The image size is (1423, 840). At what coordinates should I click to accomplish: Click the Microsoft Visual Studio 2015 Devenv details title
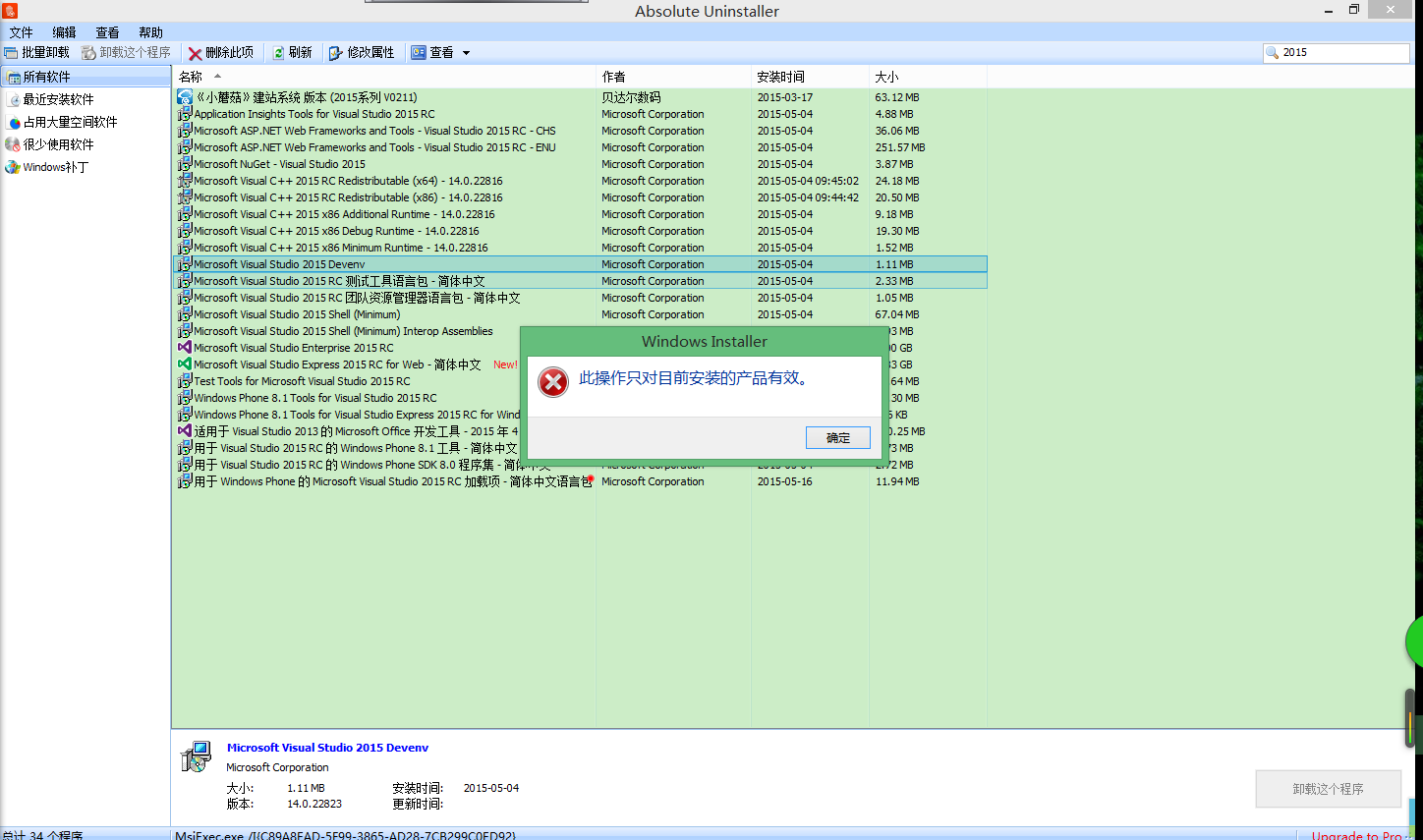[327, 748]
